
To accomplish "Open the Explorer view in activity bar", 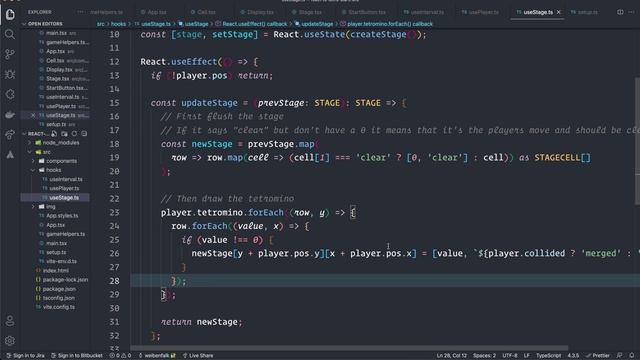I will click(x=10, y=14).
